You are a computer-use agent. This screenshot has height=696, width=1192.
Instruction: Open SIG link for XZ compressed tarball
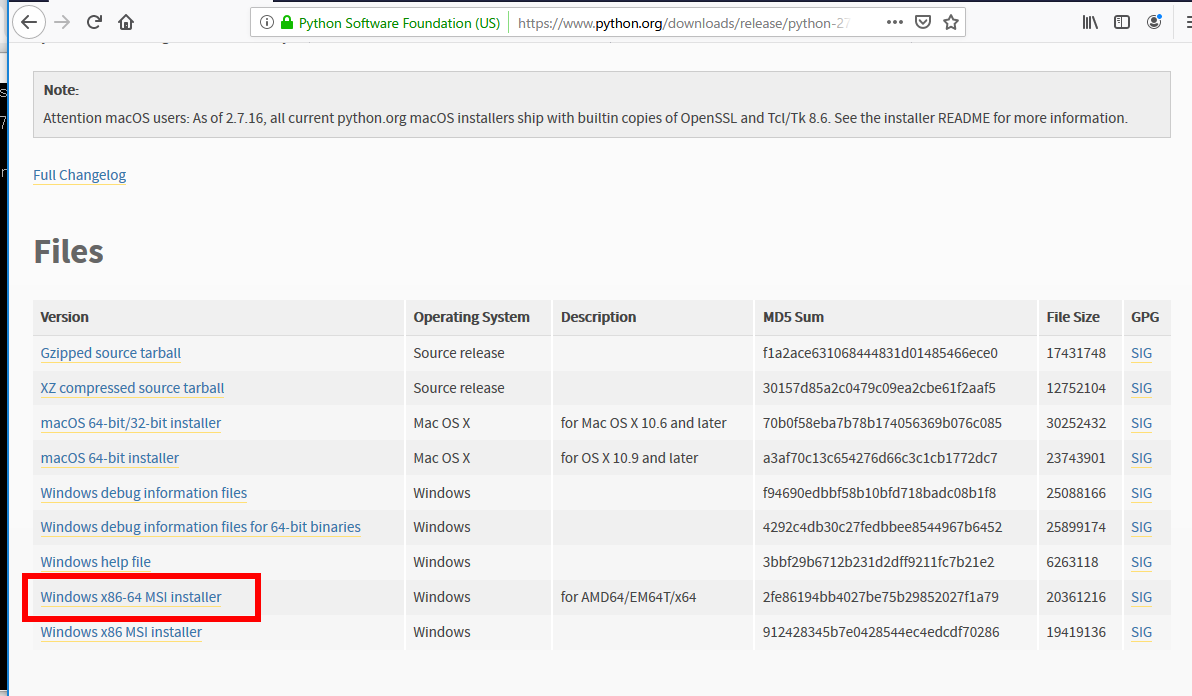click(x=1141, y=388)
